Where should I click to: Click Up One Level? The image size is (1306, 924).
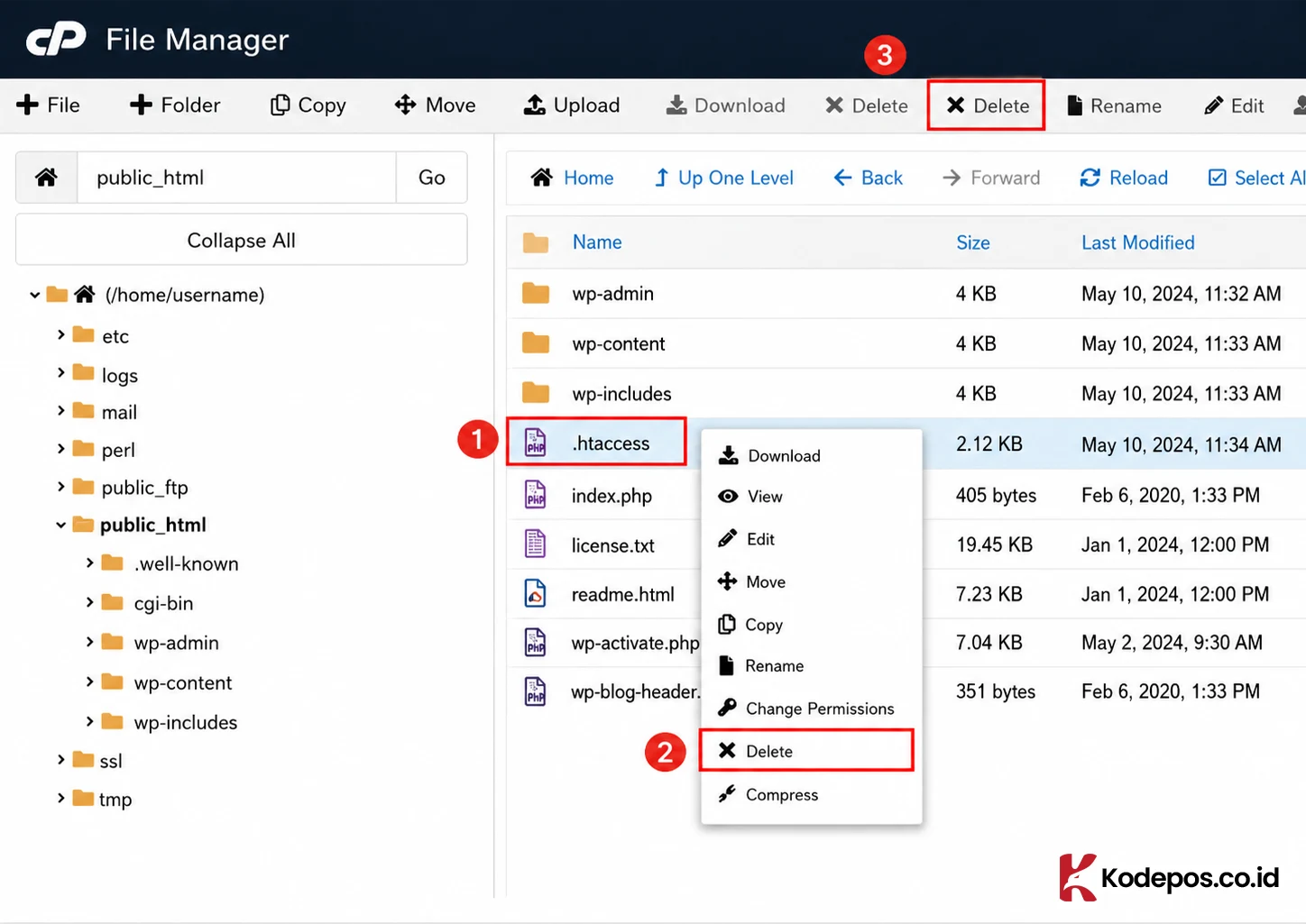724,178
